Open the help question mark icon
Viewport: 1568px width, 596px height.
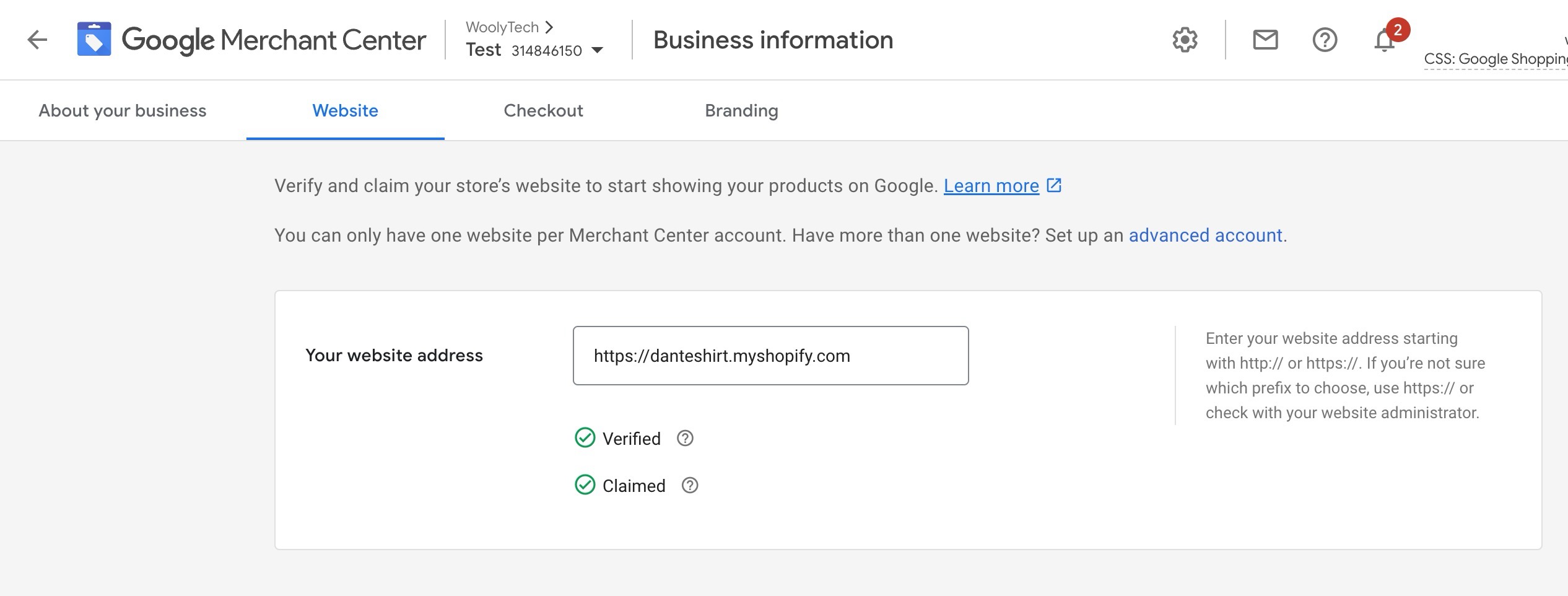1325,40
